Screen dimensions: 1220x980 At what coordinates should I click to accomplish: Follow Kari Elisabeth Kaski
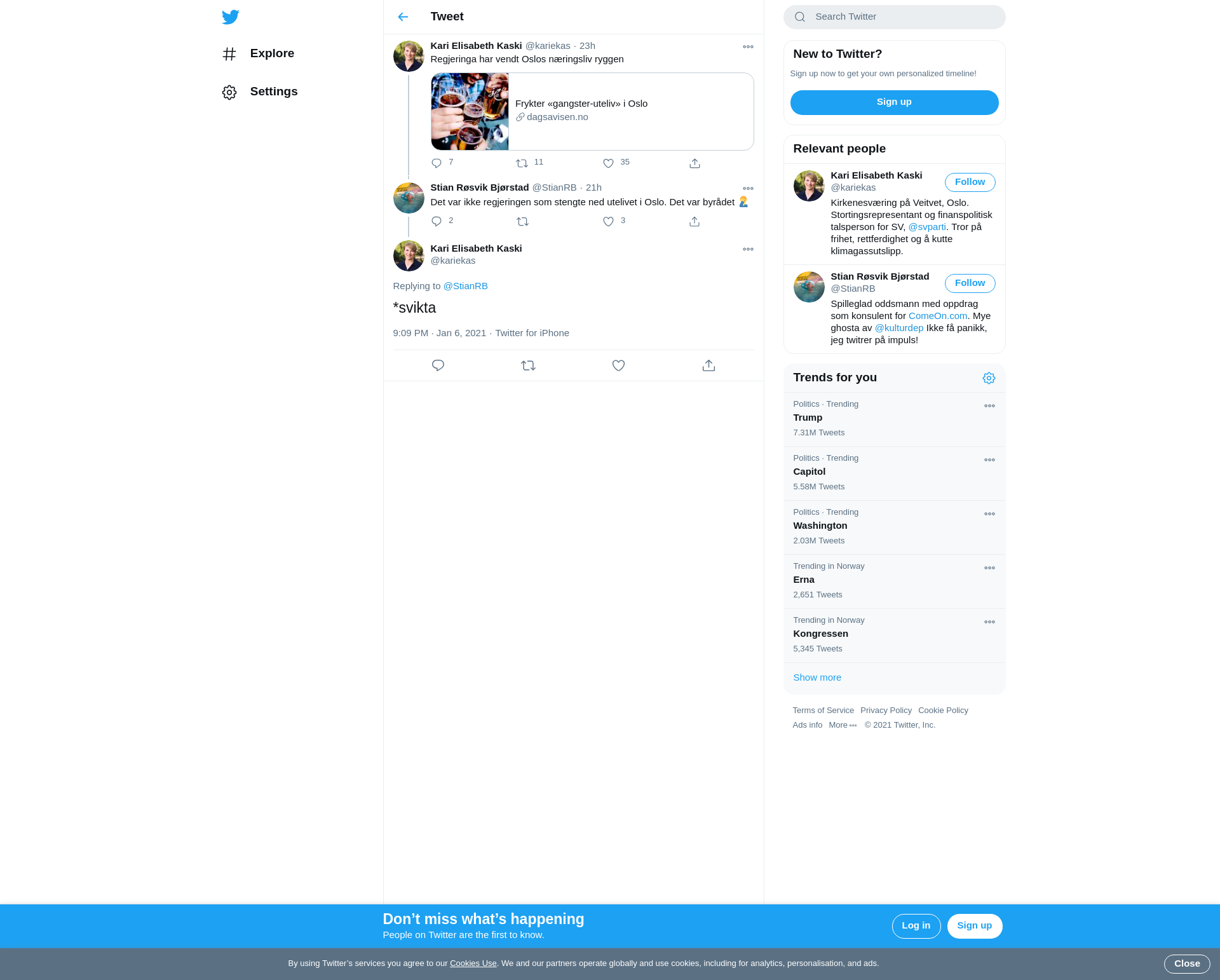pos(970,182)
